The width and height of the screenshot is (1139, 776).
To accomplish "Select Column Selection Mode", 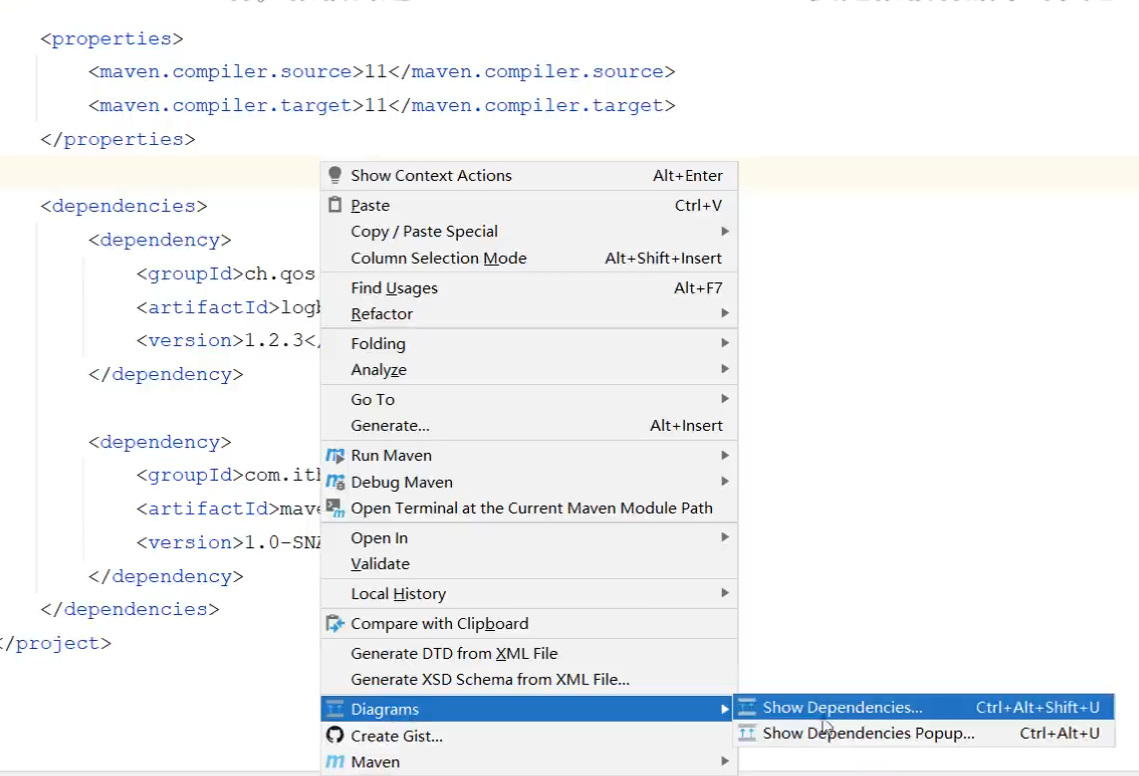I will (x=529, y=258).
